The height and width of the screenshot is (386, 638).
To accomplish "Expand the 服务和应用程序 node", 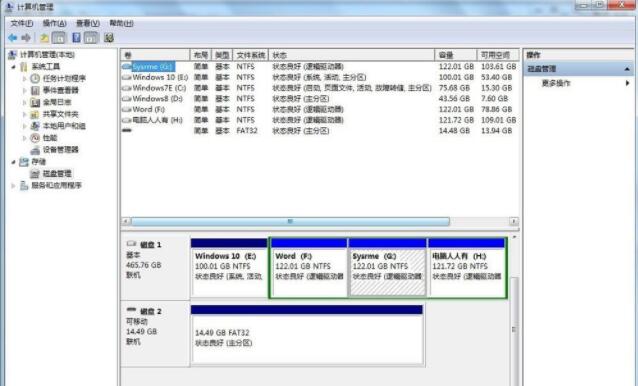I will [13, 186].
